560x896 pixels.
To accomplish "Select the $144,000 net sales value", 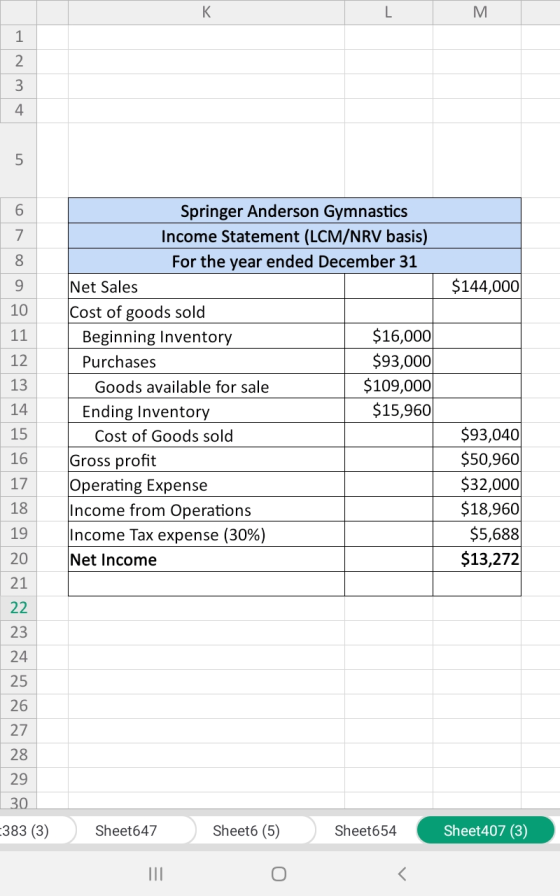I will click(x=477, y=286).
